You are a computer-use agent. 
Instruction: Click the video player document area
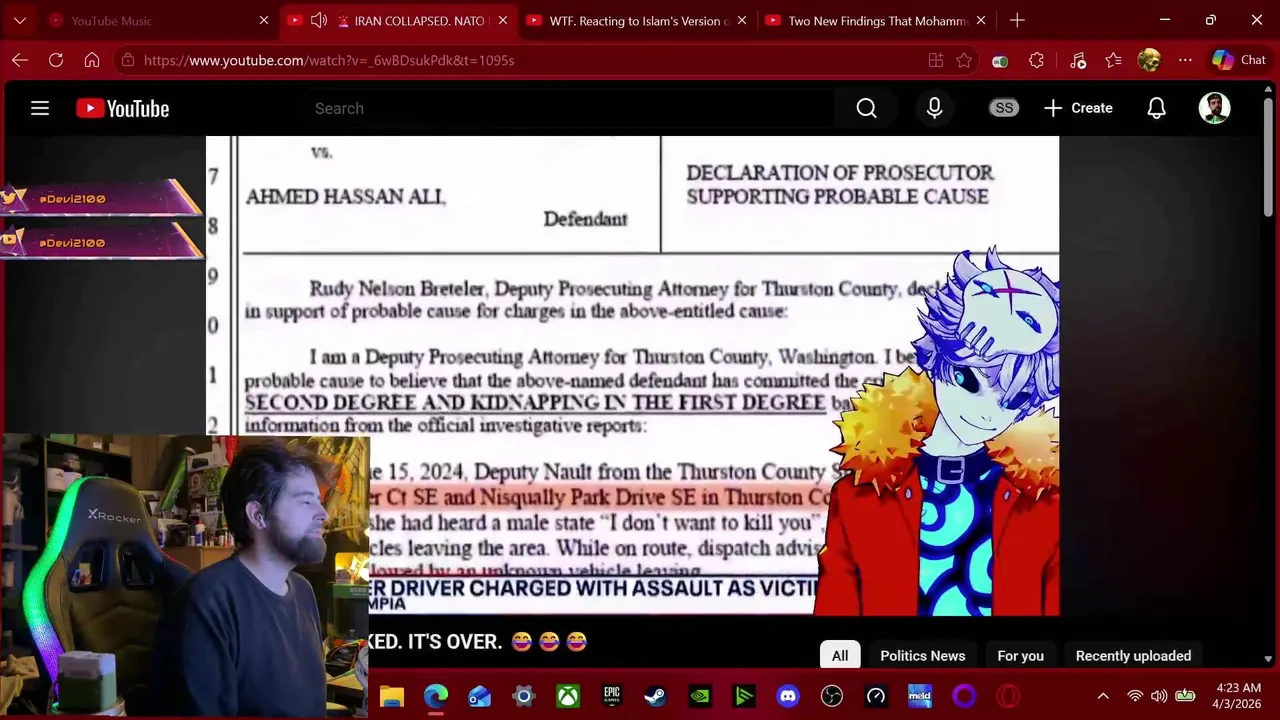[x=632, y=375]
